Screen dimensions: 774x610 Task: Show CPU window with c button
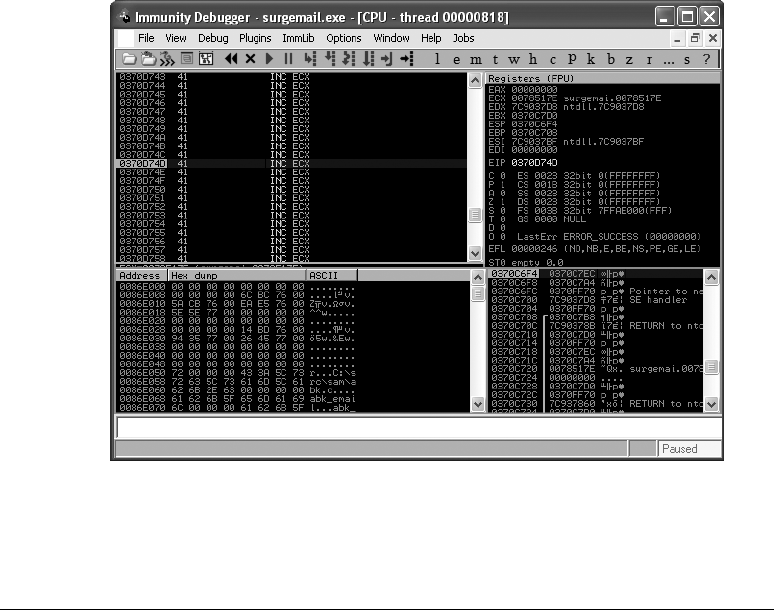pyautogui.click(x=553, y=59)
